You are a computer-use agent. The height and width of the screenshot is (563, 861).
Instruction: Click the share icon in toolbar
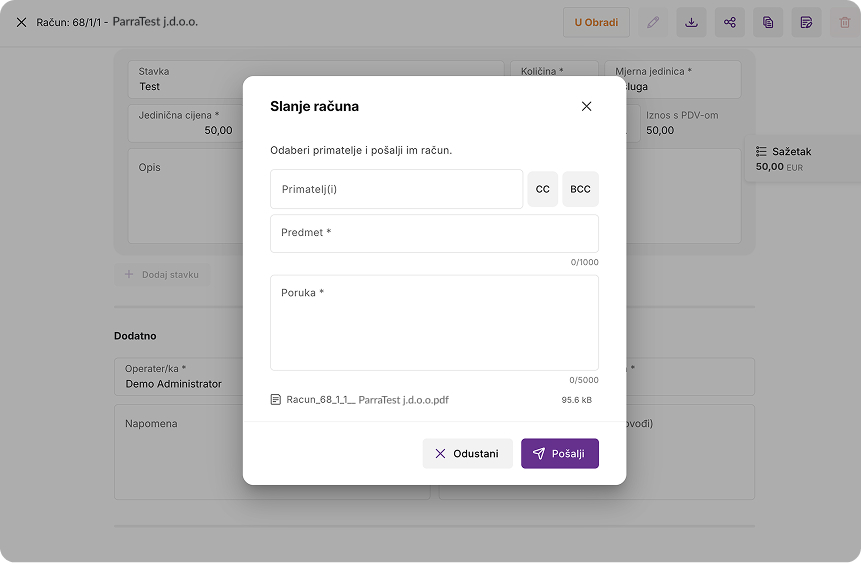729,22
